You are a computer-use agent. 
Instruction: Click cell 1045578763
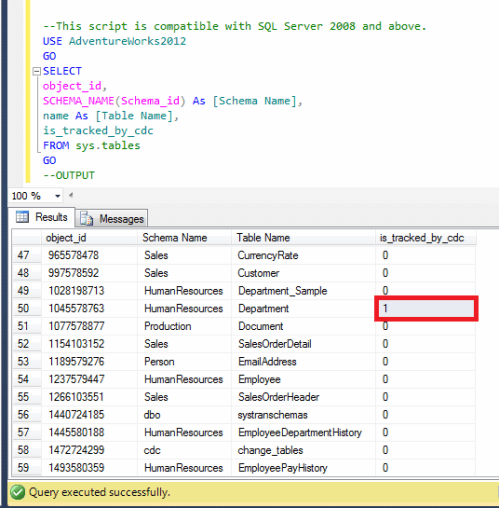click(89, 308)
